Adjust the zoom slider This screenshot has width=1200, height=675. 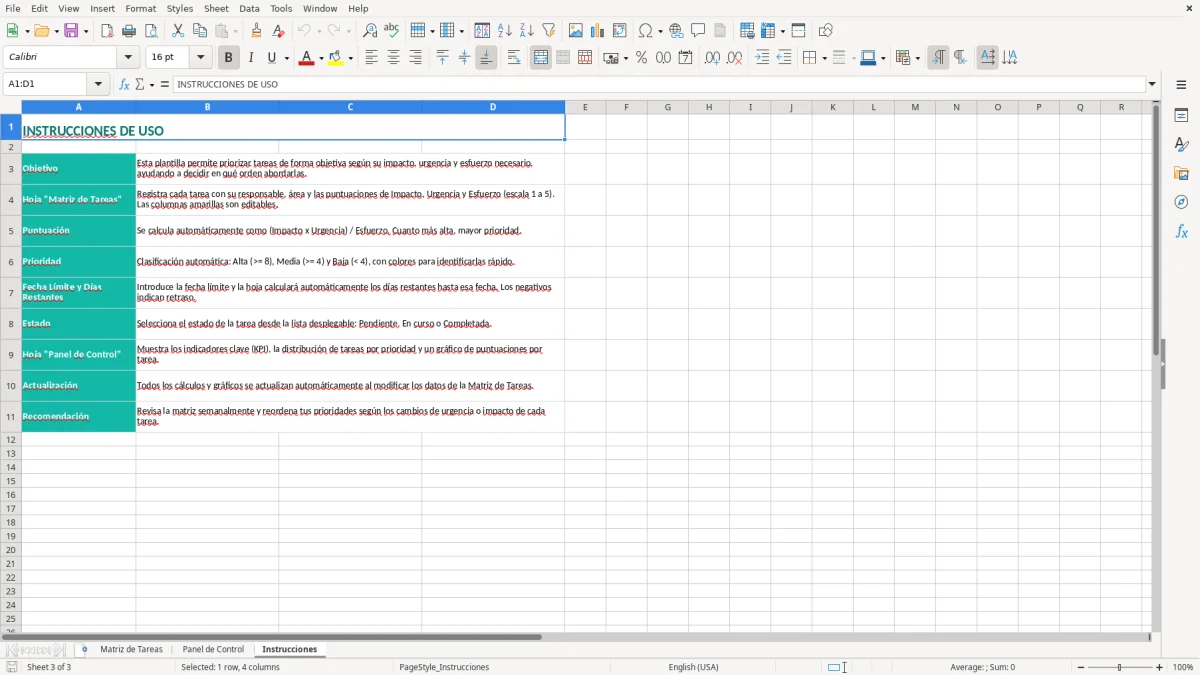(1120, 667)
